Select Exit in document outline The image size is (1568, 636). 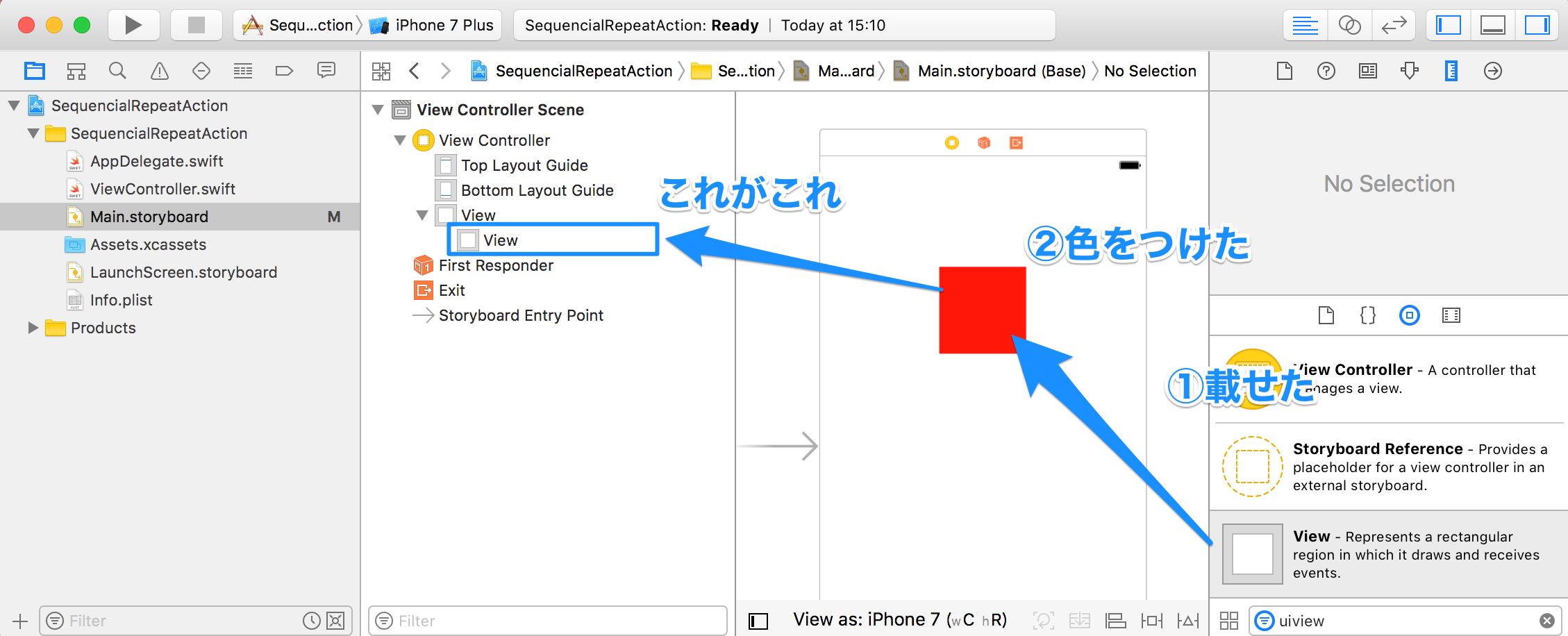(x=451, y=290)
